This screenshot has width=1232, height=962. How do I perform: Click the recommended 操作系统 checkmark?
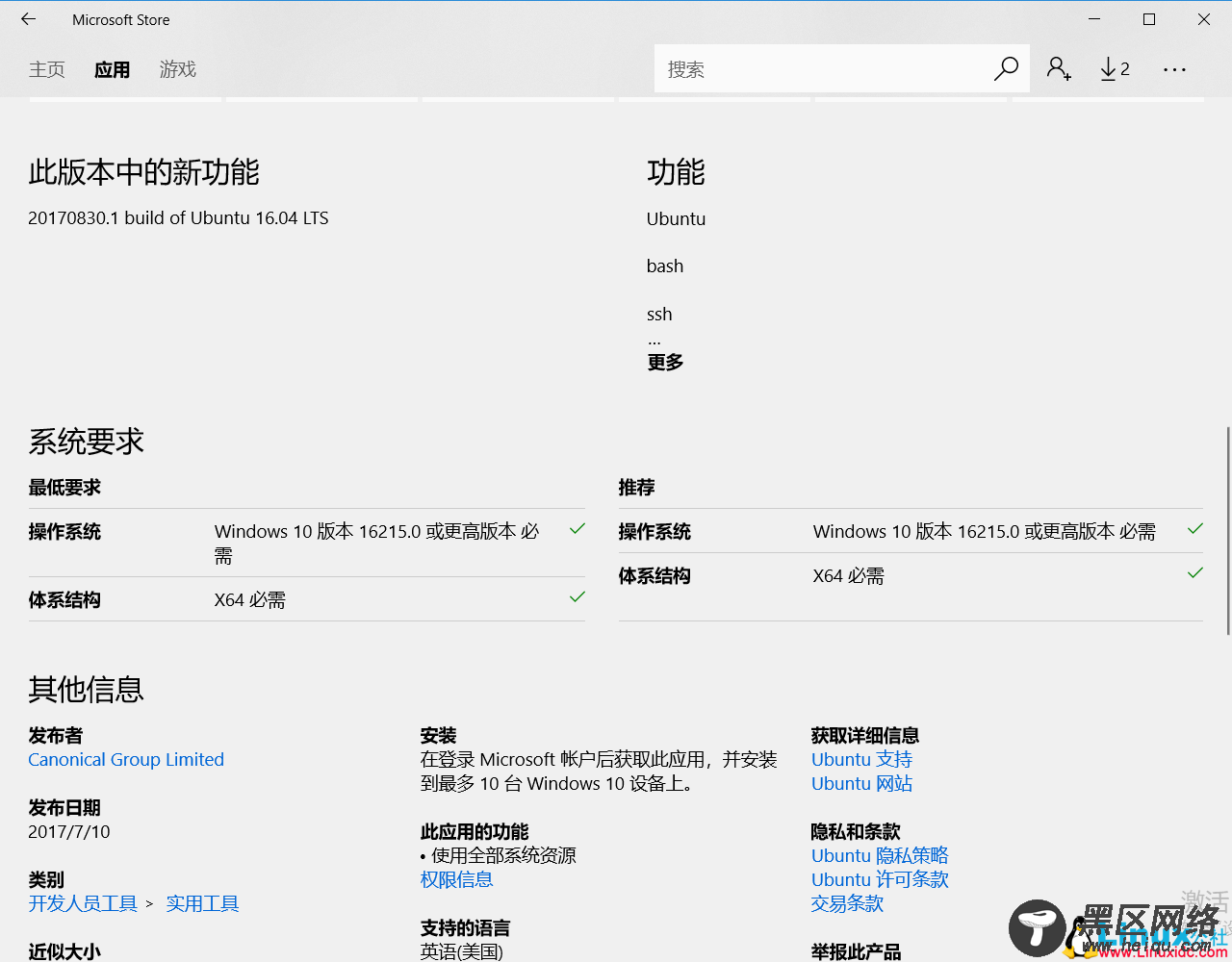point(1195,529)
